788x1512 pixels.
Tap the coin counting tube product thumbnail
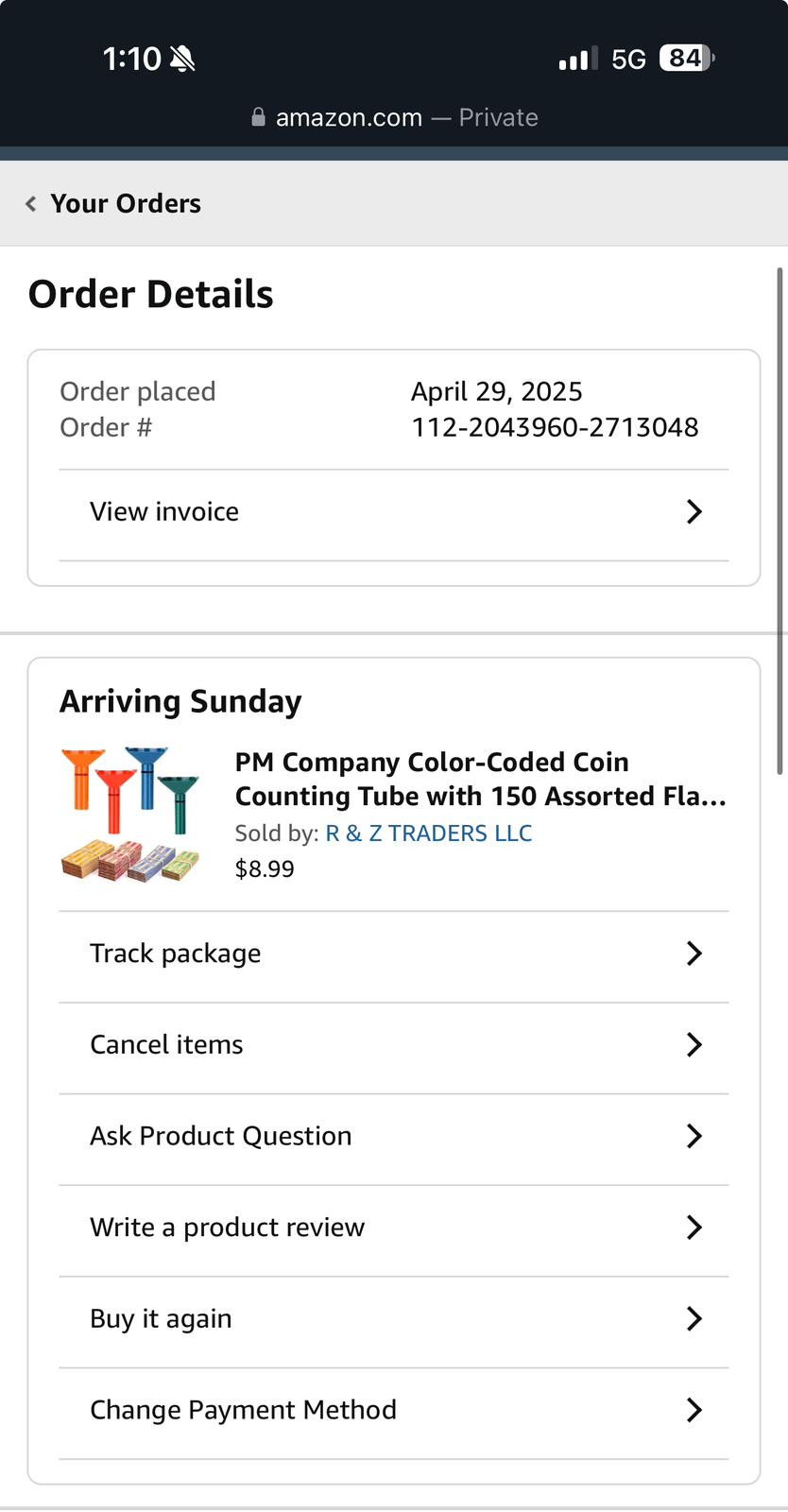(131, 815)
